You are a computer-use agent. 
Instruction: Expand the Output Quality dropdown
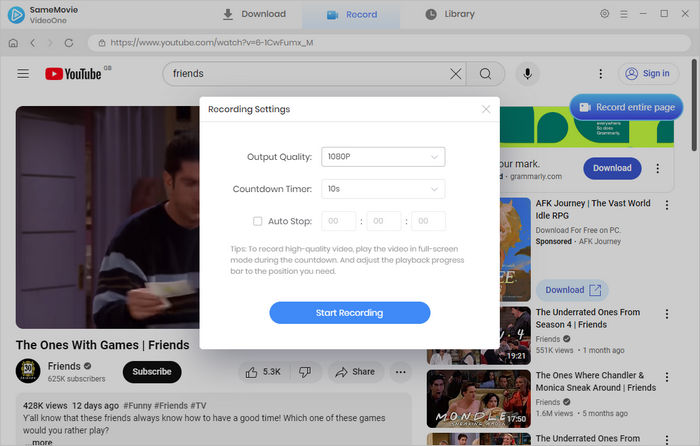[x=383, y=157]
